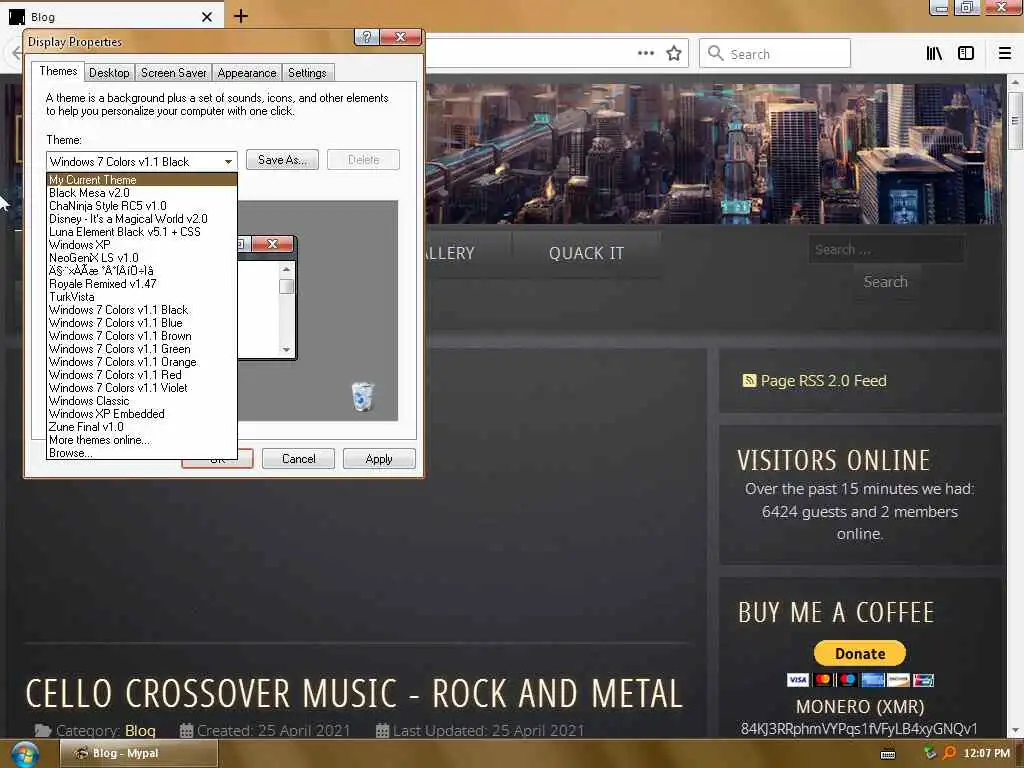
Task: Switch to the Themes tab
Action: (57, 71)
